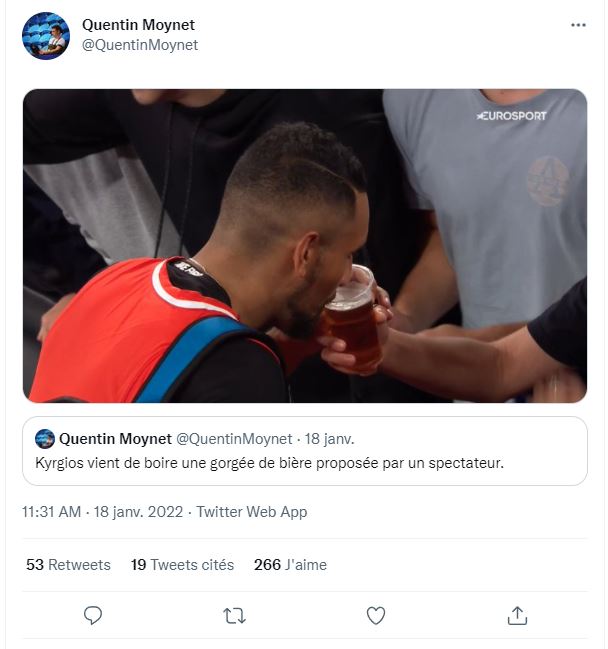
Task: Open the quoted tweet about Kyrgios
Action: (x=304, y=464)
